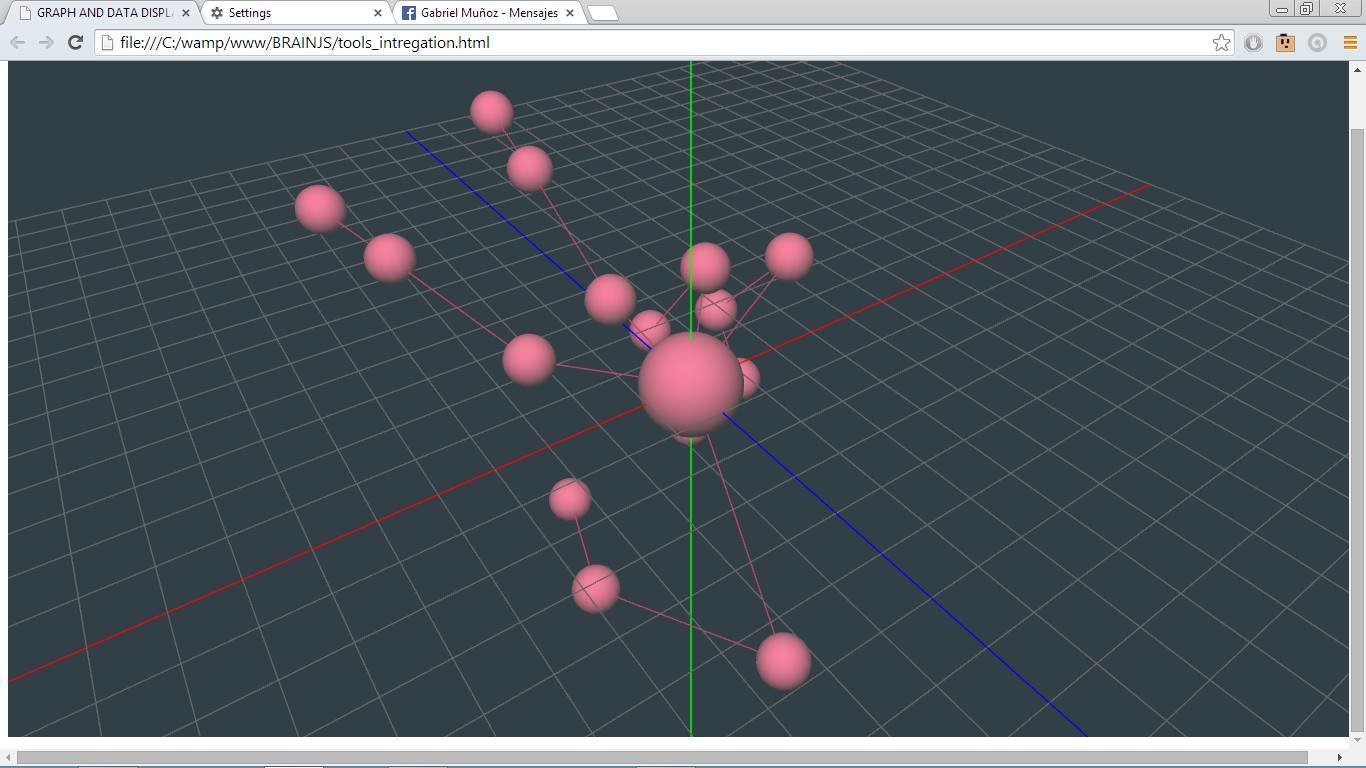
Task: Go forward with the forward arrow
Action: click(46, 42)
